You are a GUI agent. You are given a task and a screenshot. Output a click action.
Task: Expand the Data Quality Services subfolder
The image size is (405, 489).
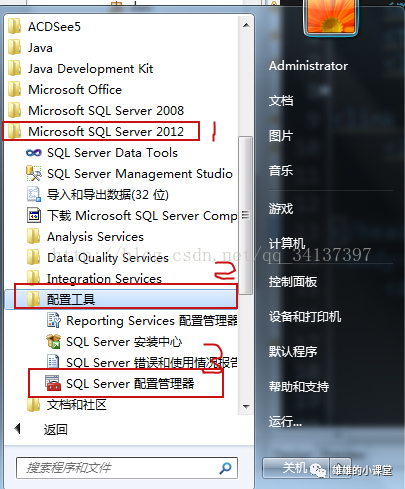tap(108, 257)
